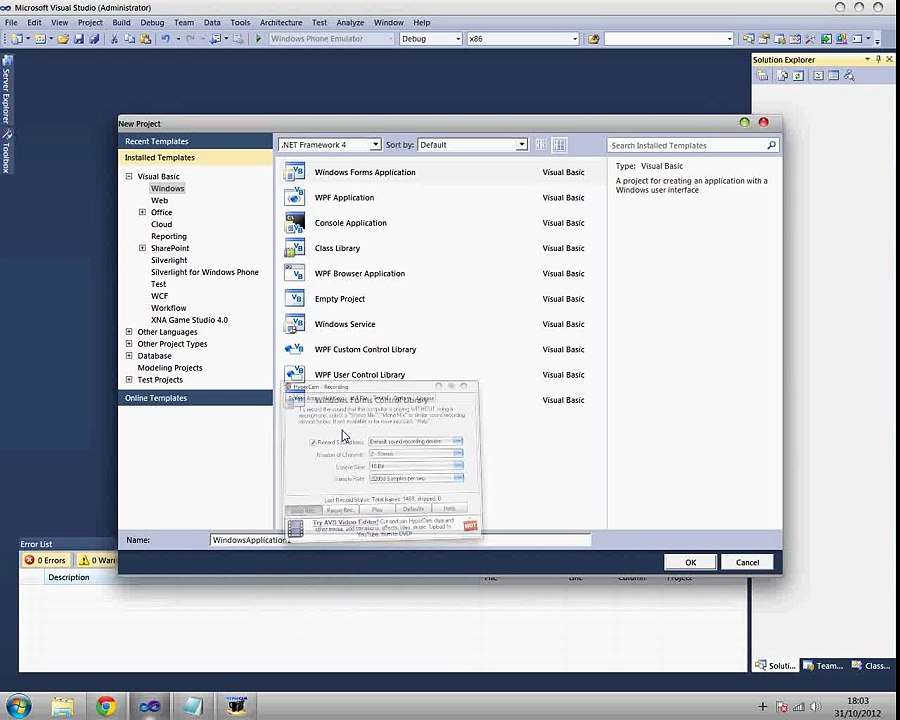Screen dimensions: 900x720
Task: Pin the Solution Explorer panel
Action: click(x=878, y=59)
